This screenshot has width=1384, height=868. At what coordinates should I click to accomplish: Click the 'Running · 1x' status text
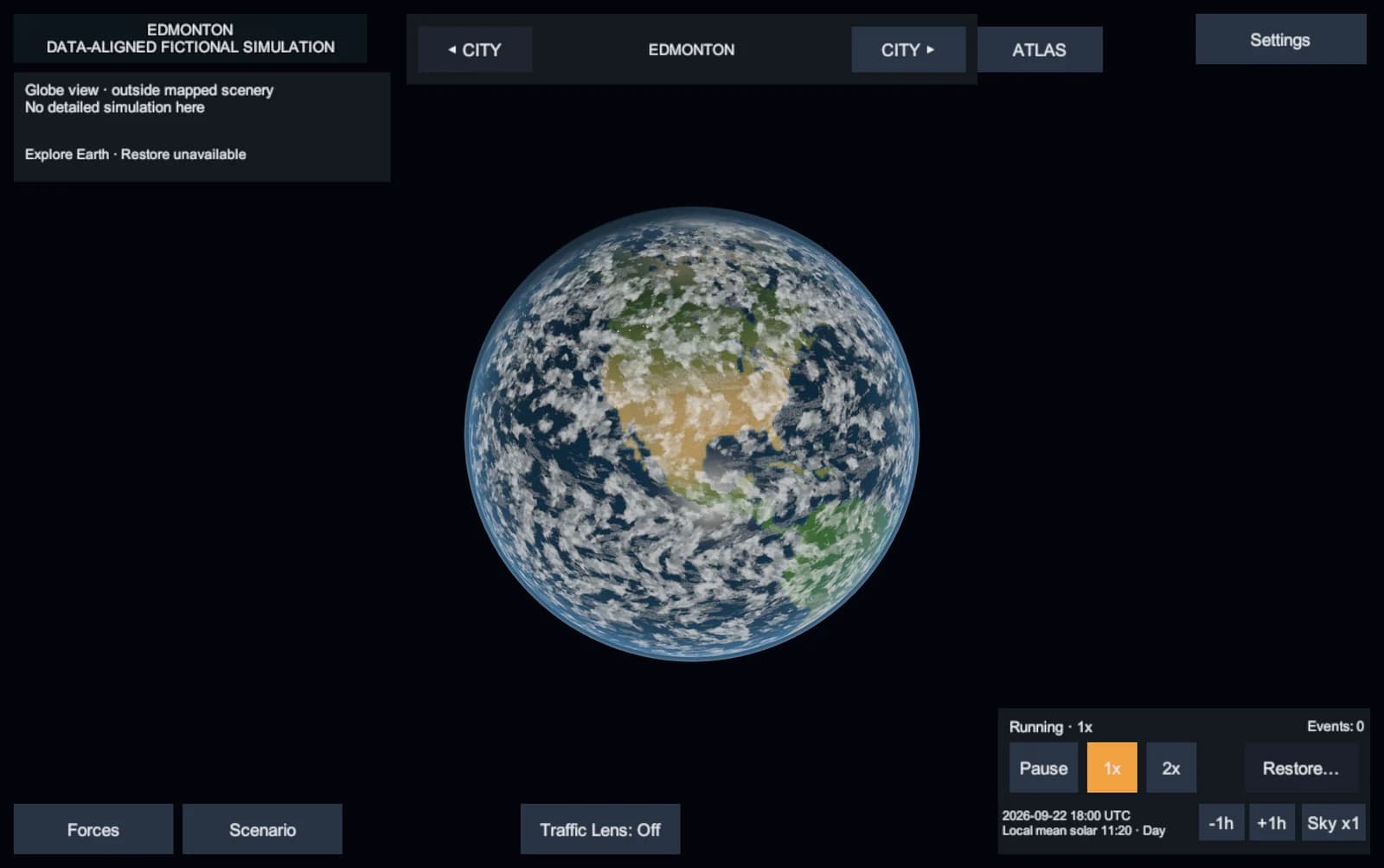[x=1051, y=726]
